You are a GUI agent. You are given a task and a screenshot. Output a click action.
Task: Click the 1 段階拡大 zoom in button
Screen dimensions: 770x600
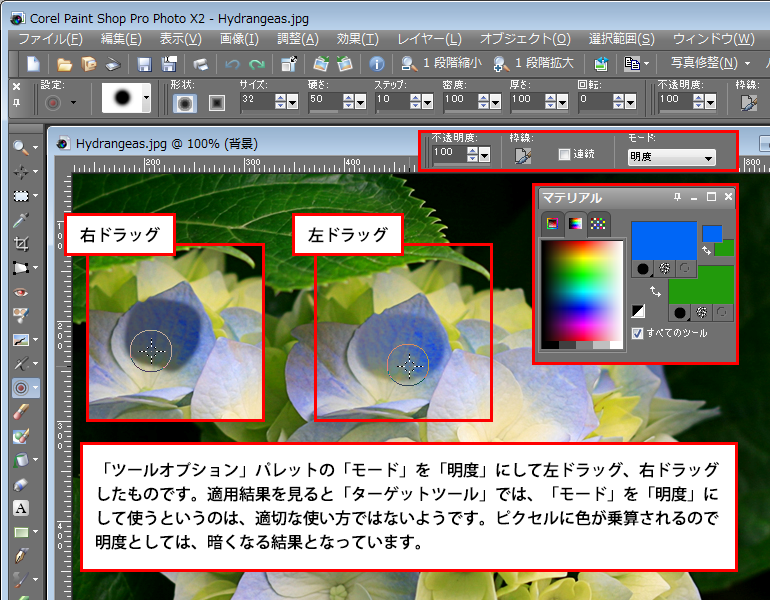[533, 64]
